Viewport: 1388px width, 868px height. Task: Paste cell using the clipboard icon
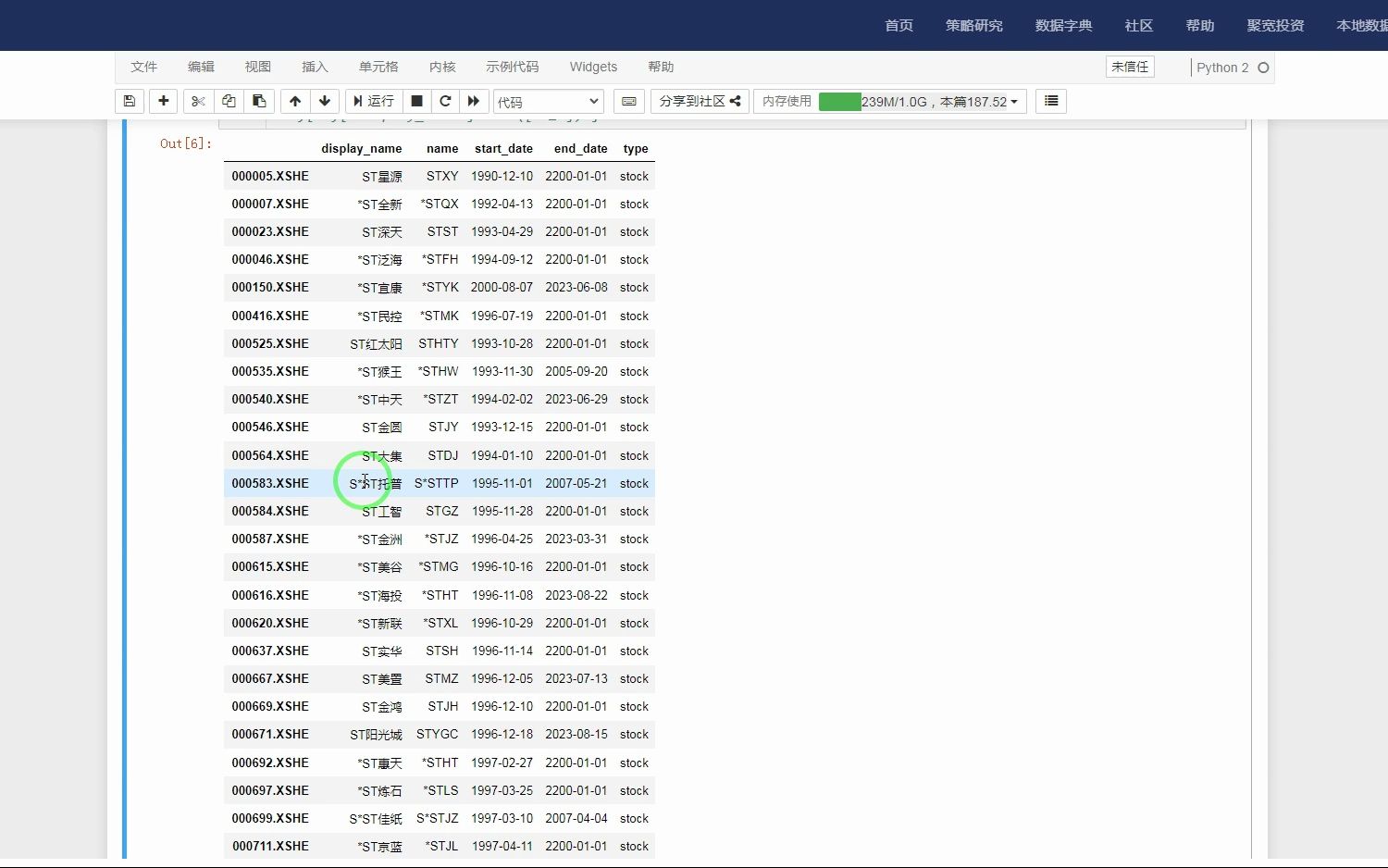259,101
